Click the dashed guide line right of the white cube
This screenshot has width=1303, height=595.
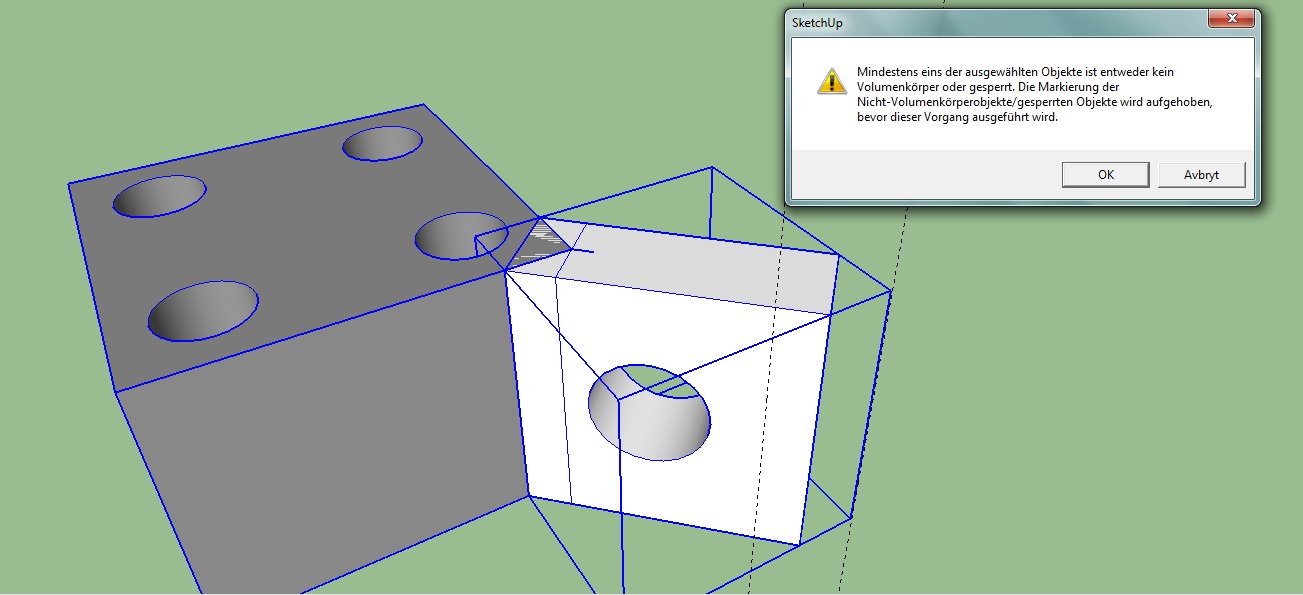click(x=765, y=400)
